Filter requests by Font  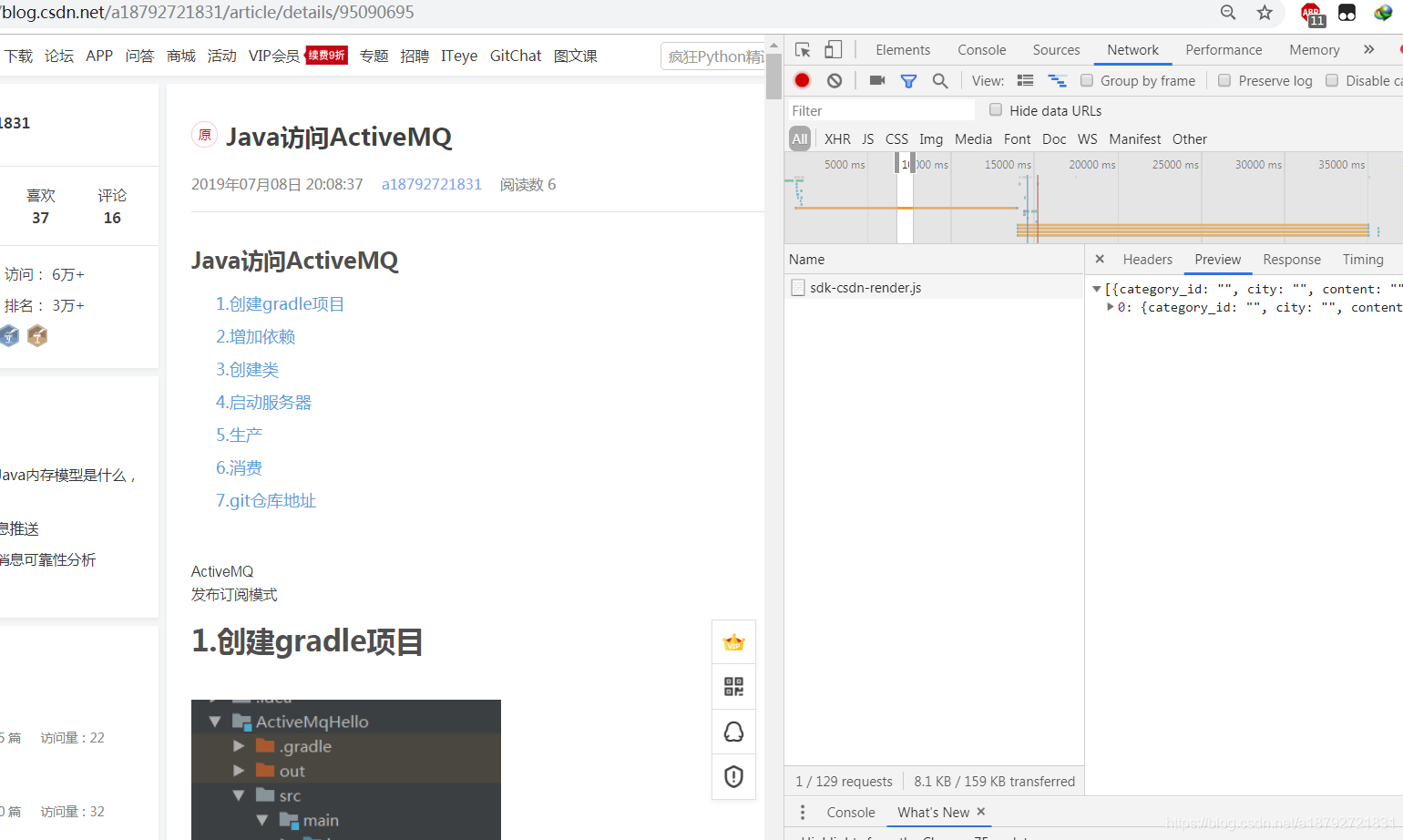click(x=1018, y=139)
